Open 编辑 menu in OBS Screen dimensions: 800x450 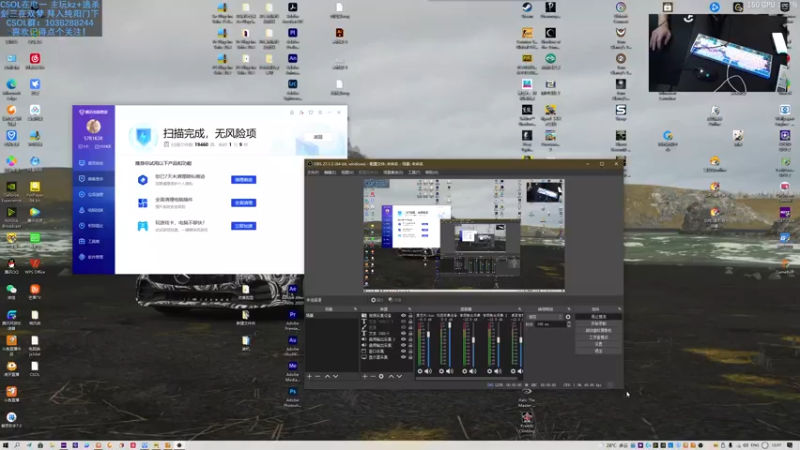[x=330, y=172]
